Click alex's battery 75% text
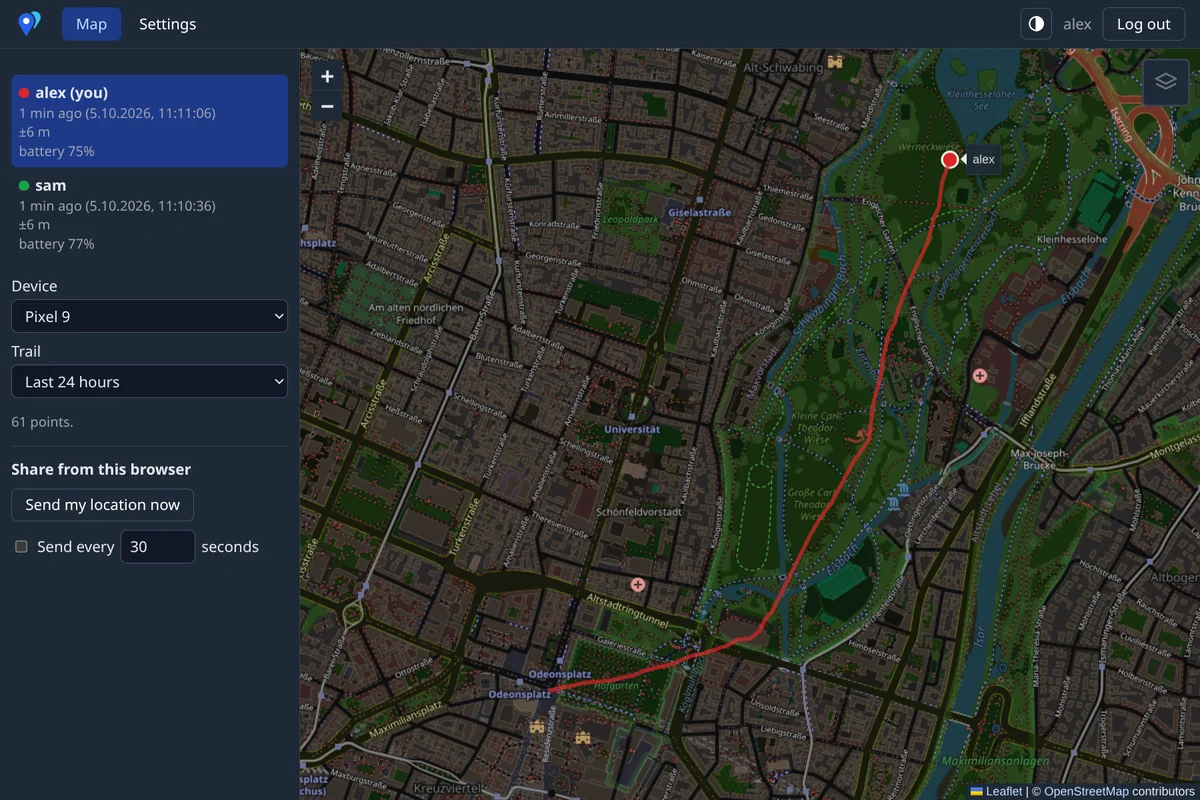1200x800 pixels. 57,151
